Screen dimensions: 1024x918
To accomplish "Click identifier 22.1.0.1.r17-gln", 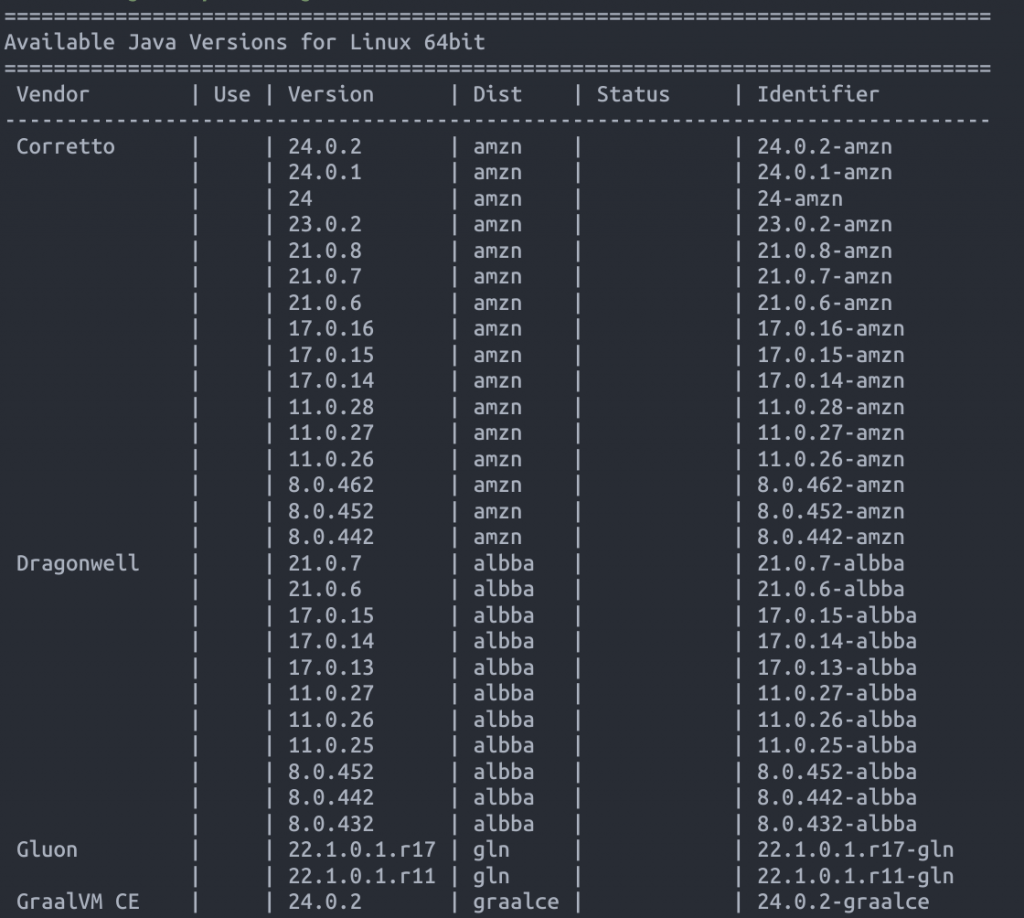I will pyautogui.click(x=856, y=849).
